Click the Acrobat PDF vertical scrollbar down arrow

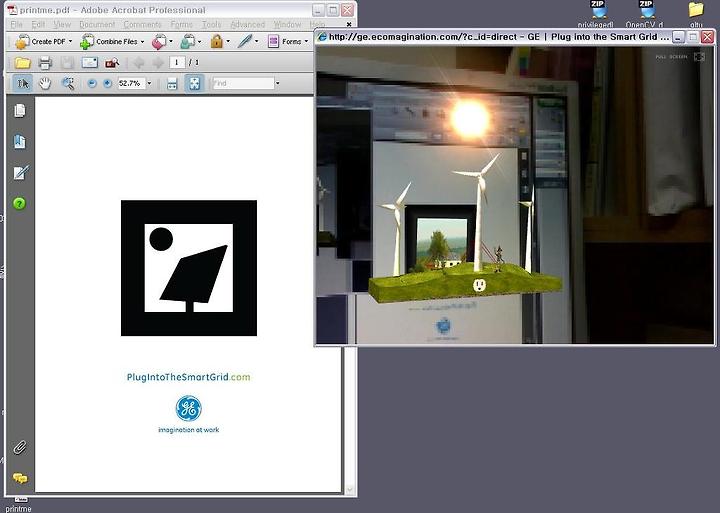pyautogui.click(x=350, y=490)
